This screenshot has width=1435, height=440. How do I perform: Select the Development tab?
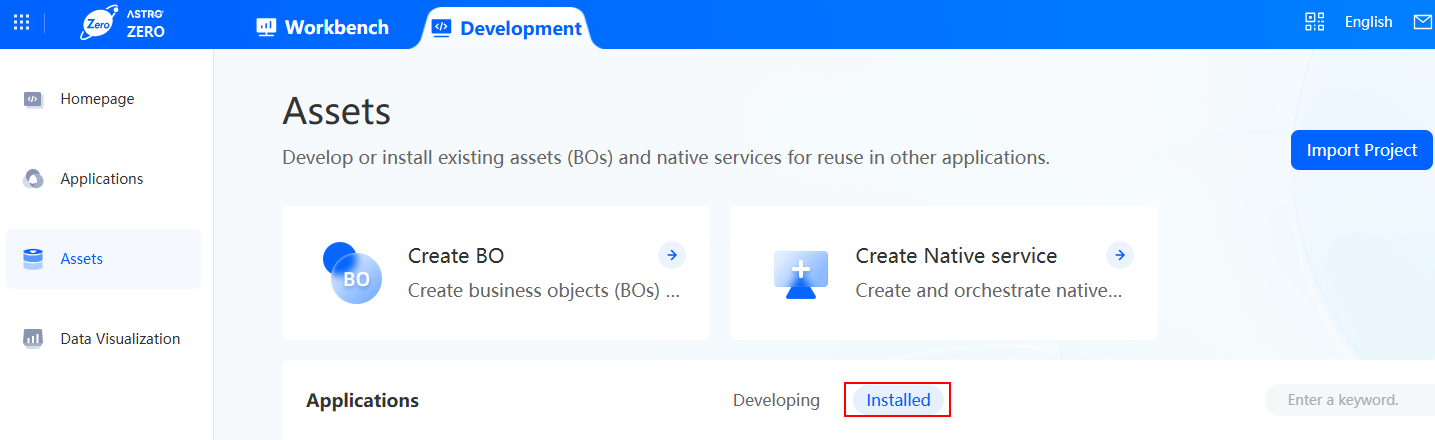pos(506,28)
